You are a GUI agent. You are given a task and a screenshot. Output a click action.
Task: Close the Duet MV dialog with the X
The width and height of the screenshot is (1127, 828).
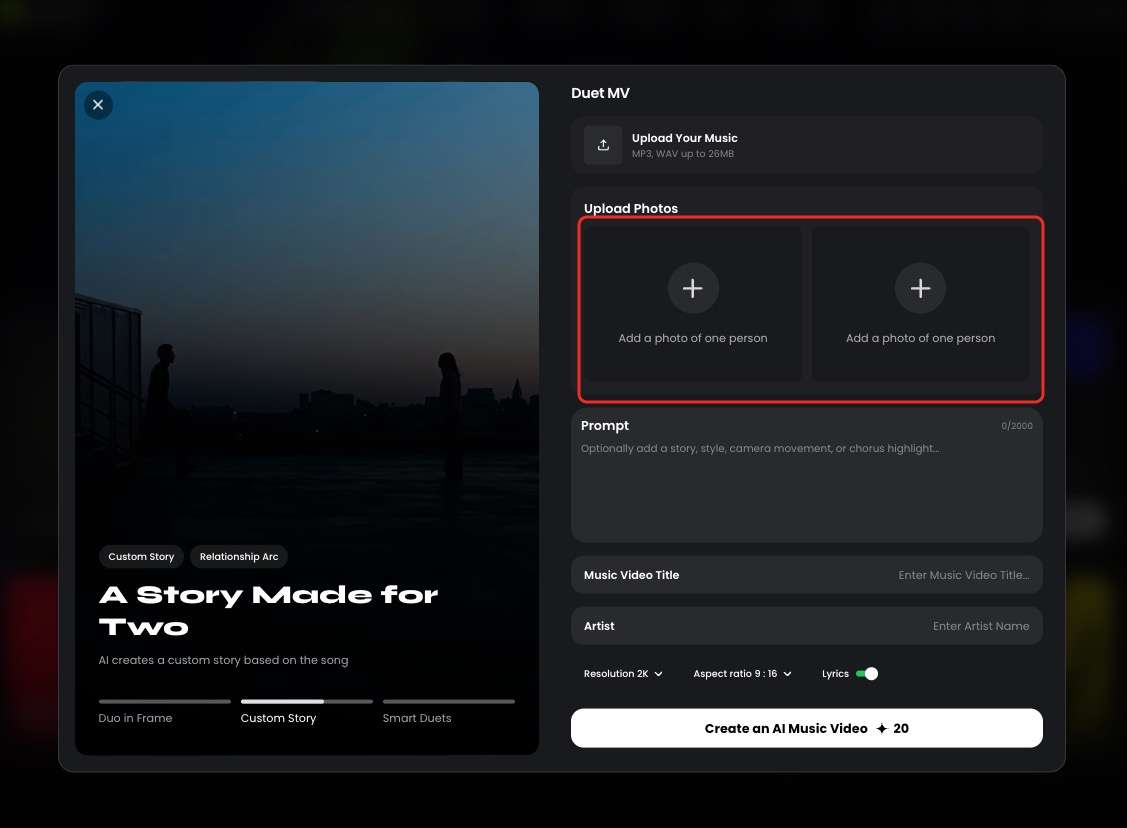point(98,105)
